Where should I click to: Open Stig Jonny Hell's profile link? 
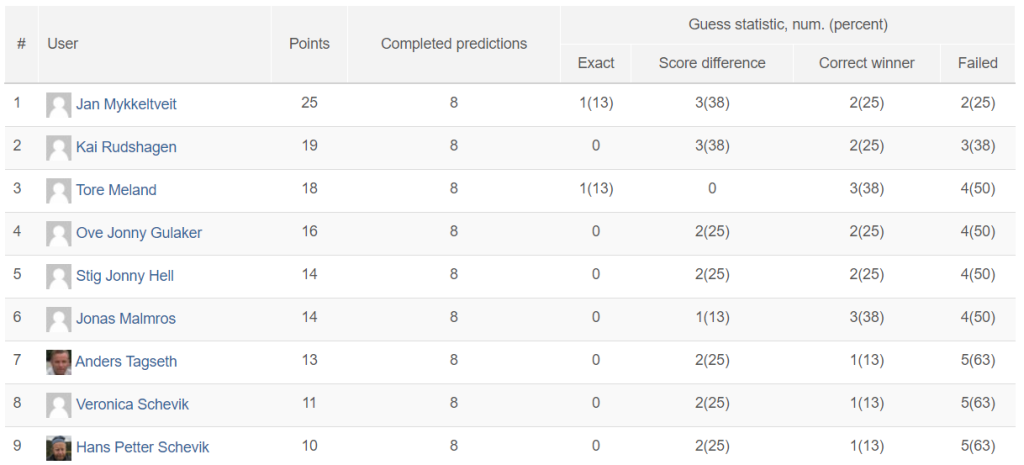click(125, 276)
